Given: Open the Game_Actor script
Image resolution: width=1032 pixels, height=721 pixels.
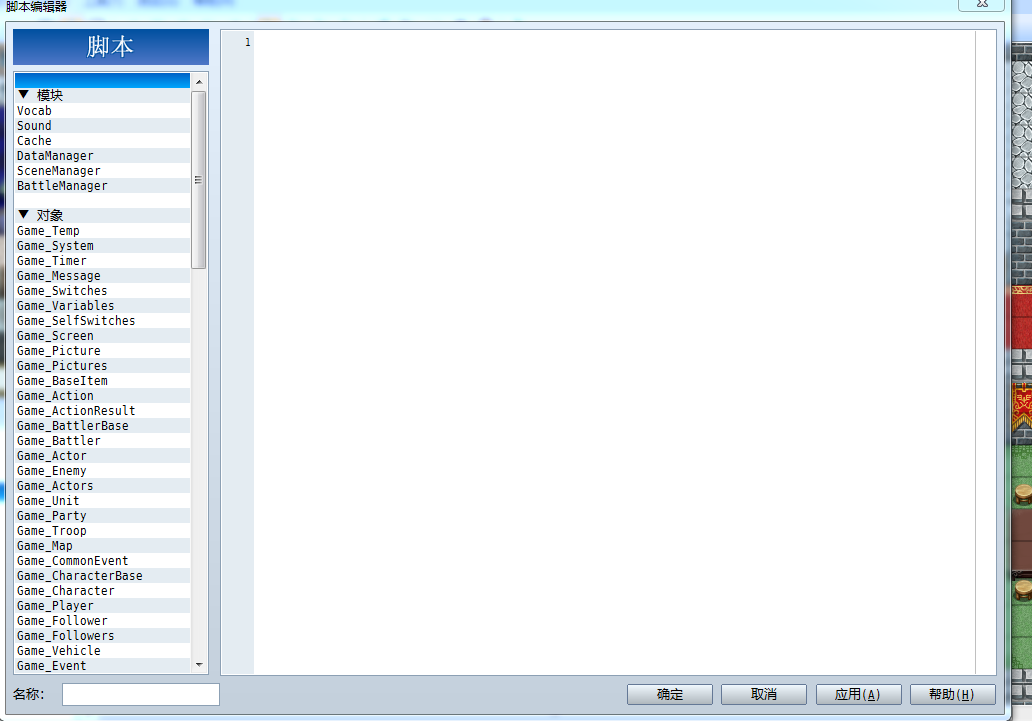Looking at the screenshot, I should pos(102,456).
